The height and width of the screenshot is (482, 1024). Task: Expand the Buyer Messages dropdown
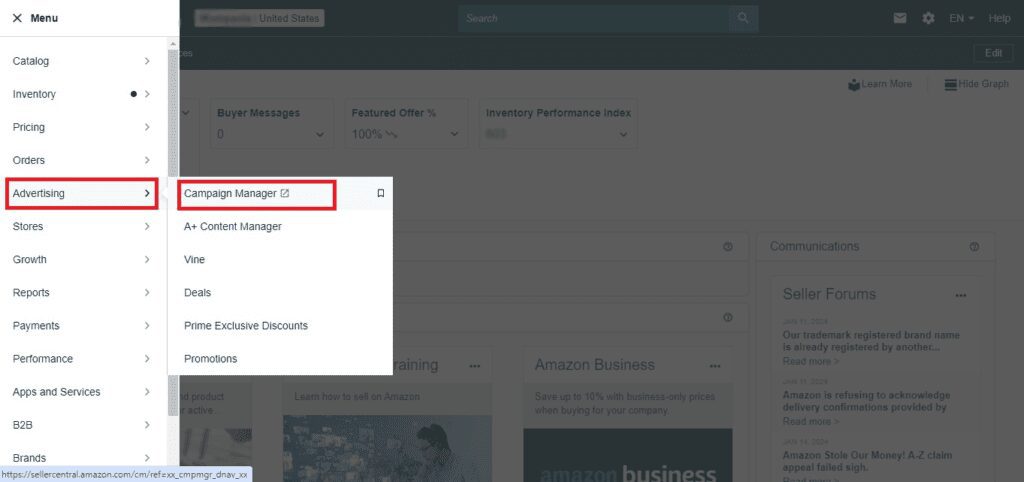coord(319,134)
